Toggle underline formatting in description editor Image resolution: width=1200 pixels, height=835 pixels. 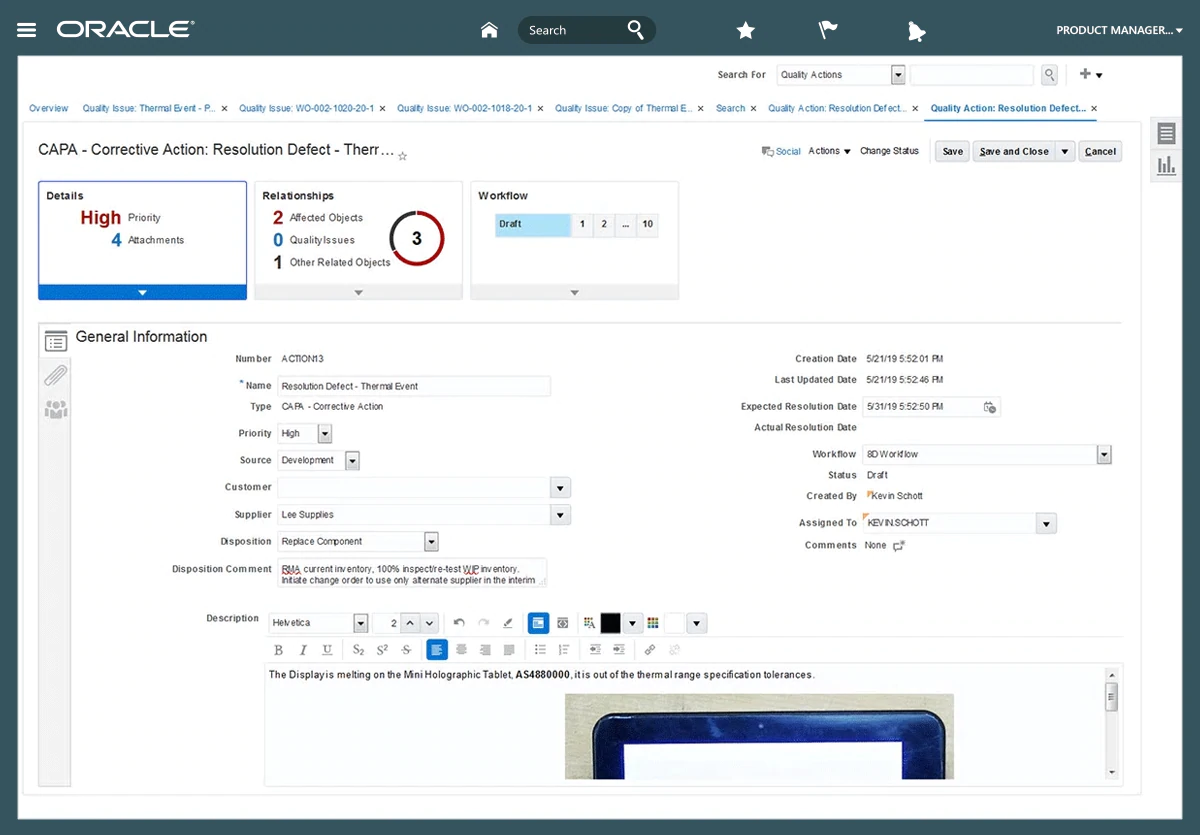point(327,650)
